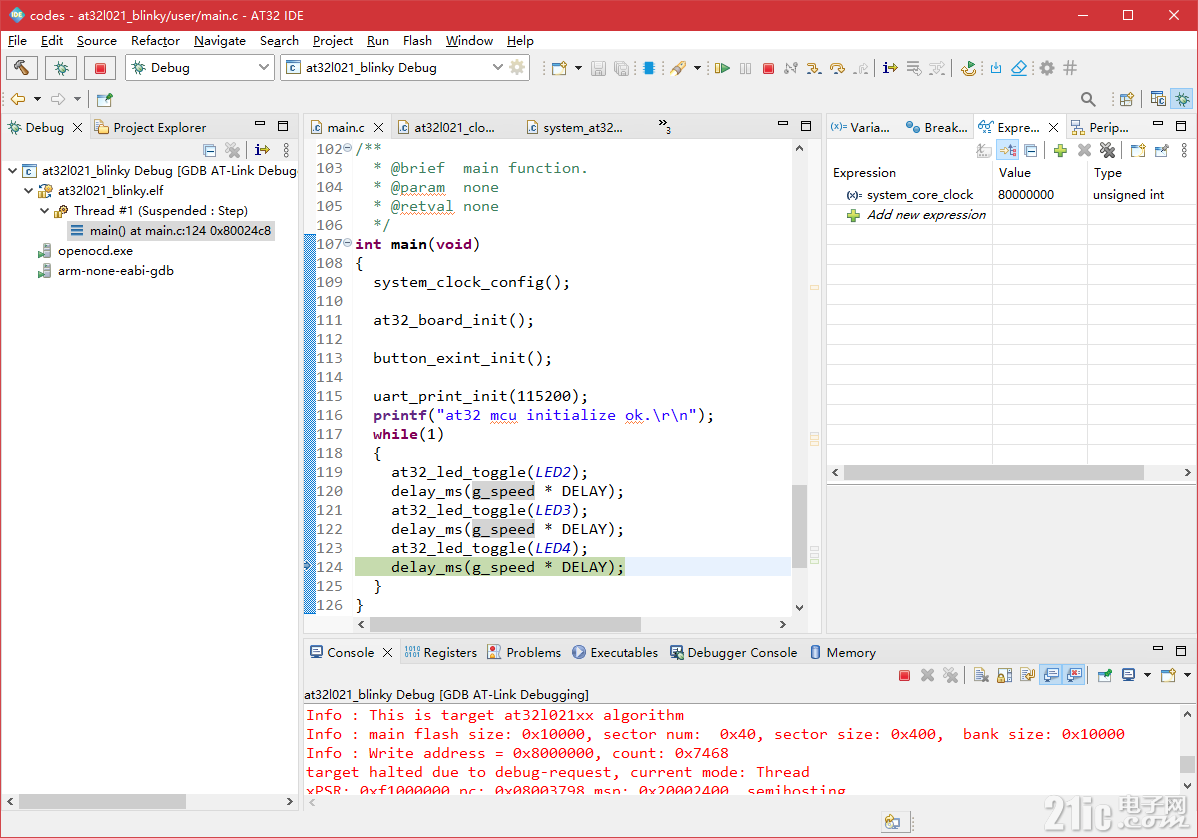1198x838 pixels.
Task: Open the Debug launch mode dropdown
Action: click(264, 67)
